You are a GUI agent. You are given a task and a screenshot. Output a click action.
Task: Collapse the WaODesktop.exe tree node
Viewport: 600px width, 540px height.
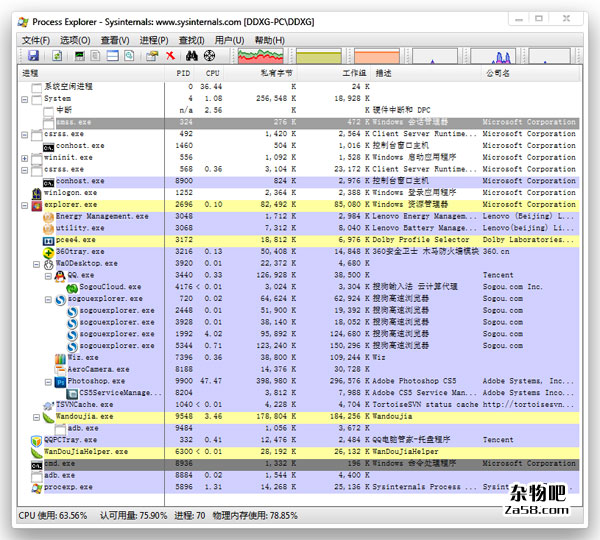point(36,264)
